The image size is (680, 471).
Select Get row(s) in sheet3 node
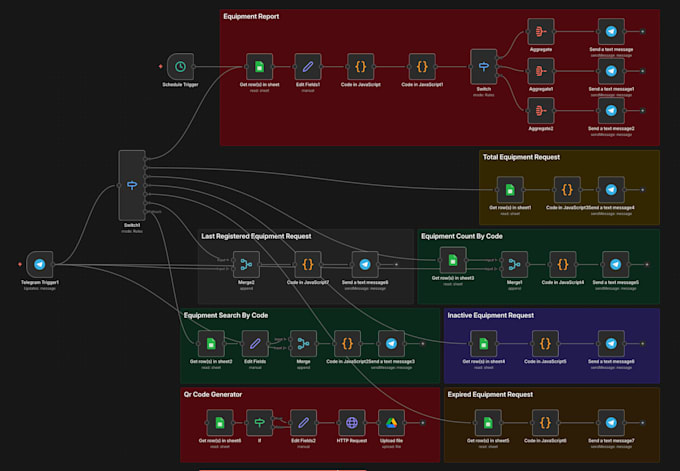(x=453, y=260)
